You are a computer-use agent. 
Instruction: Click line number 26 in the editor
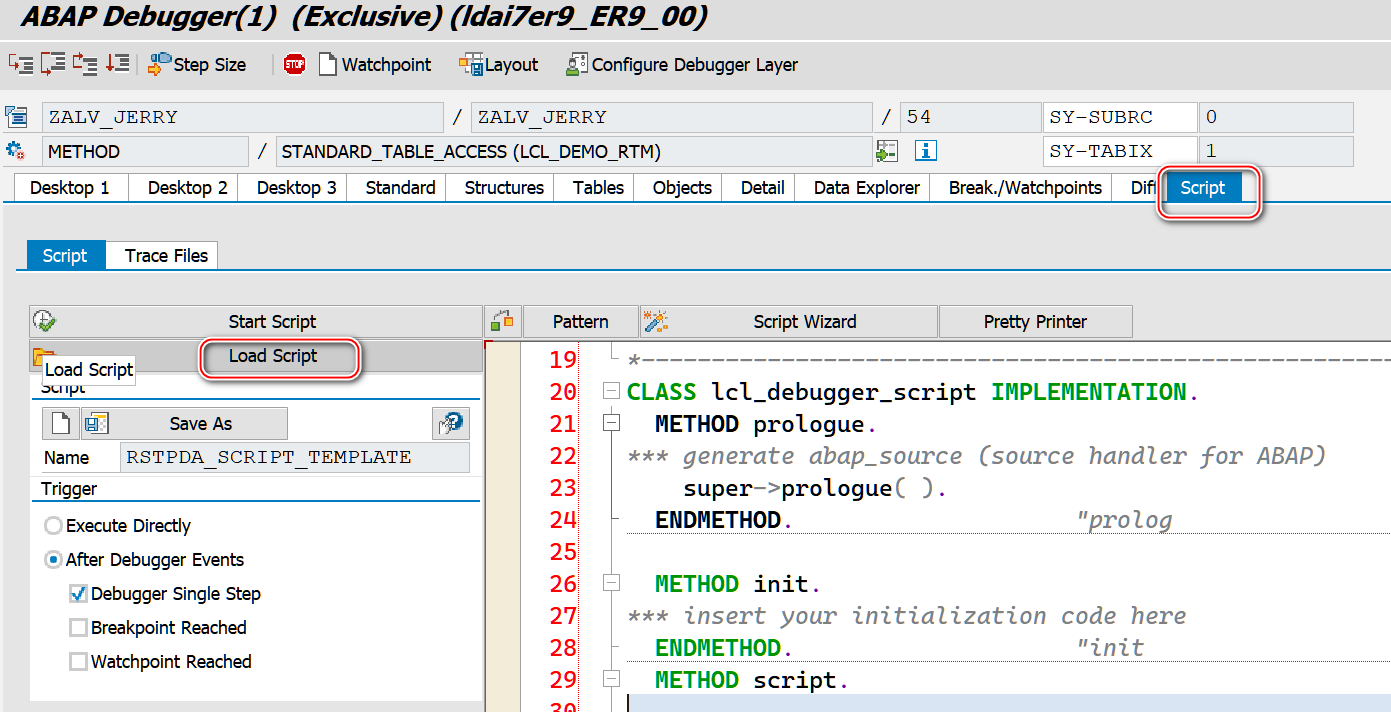[564, 584]
